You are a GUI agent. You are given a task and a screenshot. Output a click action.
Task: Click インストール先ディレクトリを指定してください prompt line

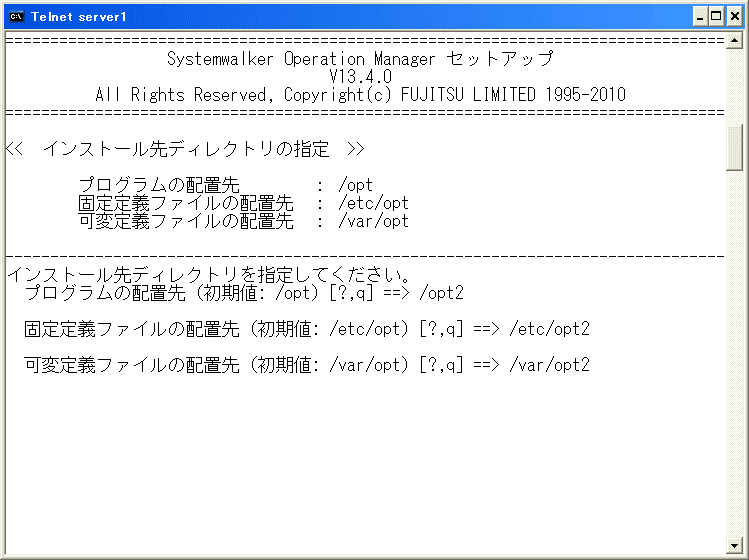[x=209, y=275]
